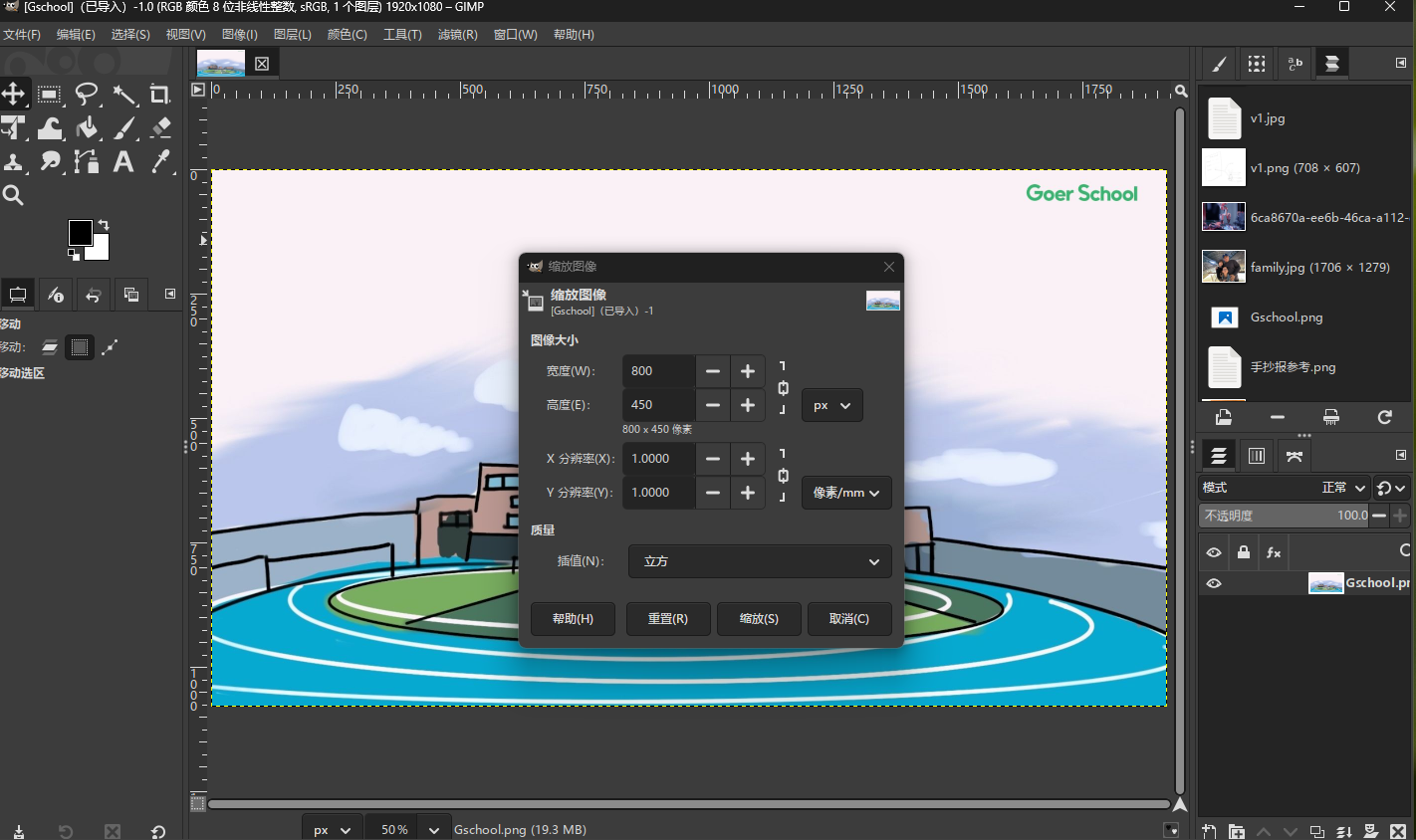
Task: Select the Free Select lasso tool
Action: (x=87, y=95)
